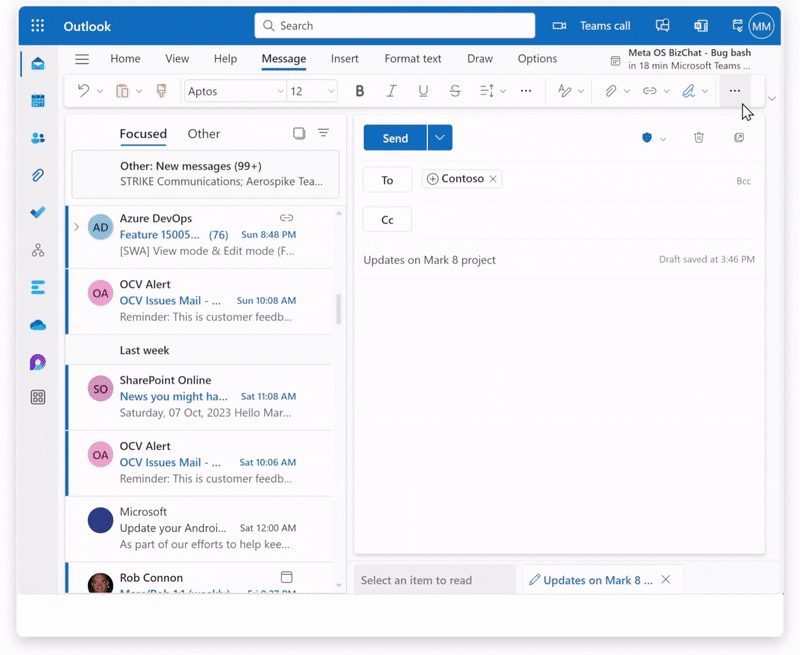Open People in the left sidebar

click(38, 138)
